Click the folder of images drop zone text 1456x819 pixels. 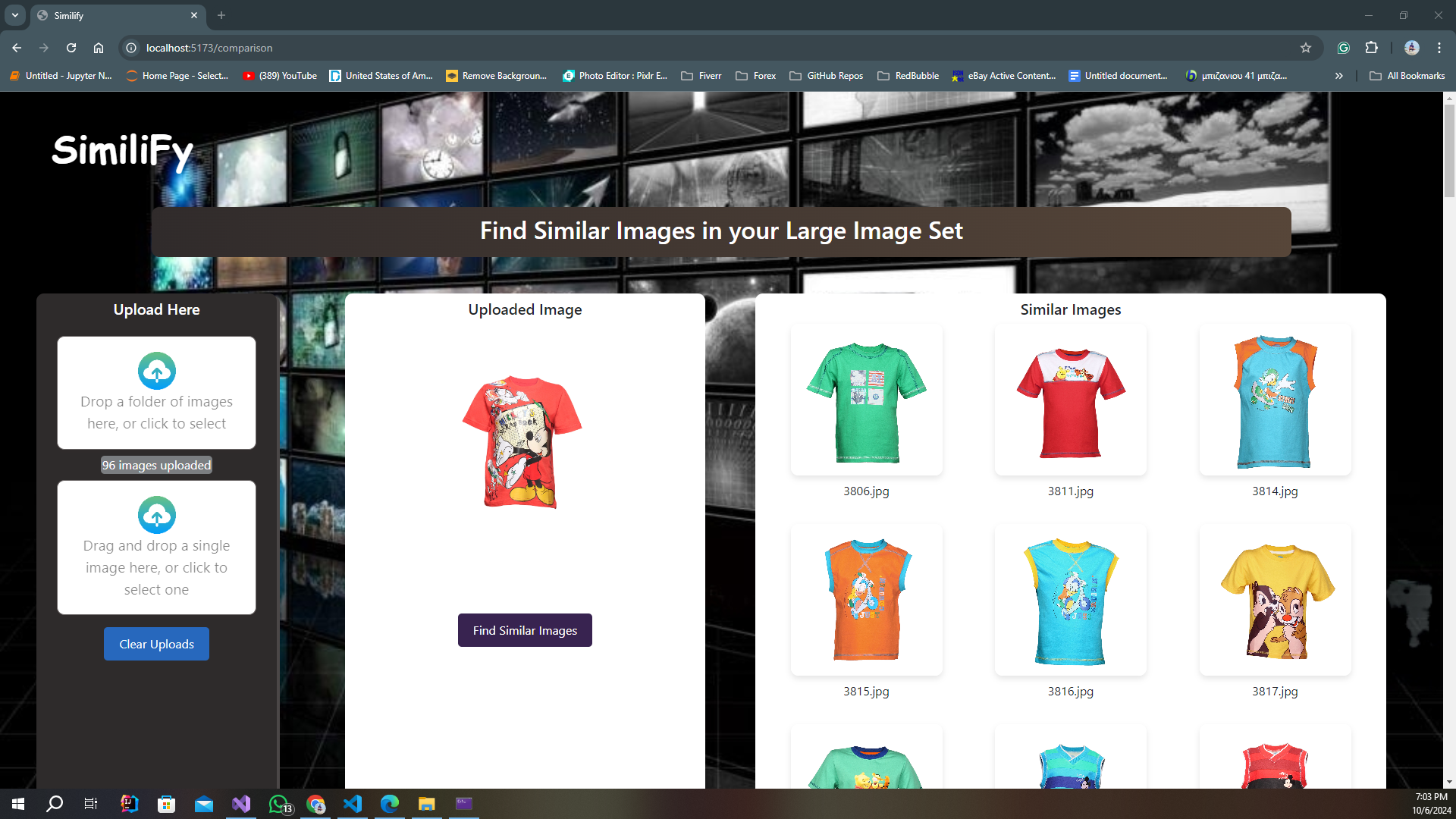coord(157,413)
